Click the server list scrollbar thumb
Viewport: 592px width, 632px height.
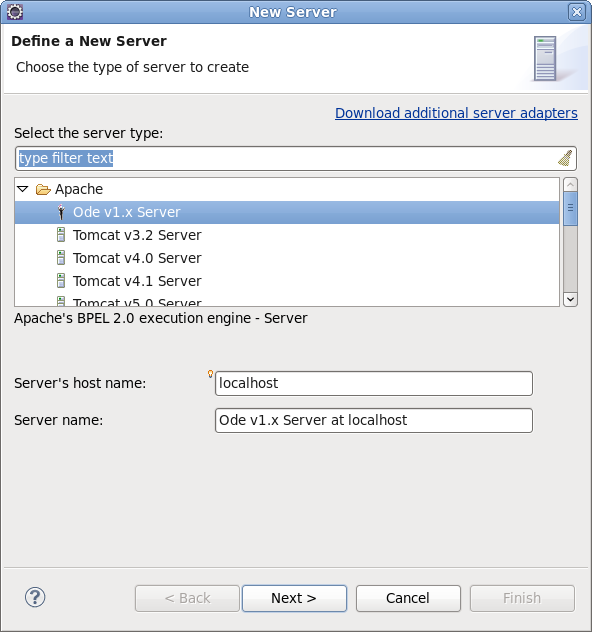tap(570, 208)
